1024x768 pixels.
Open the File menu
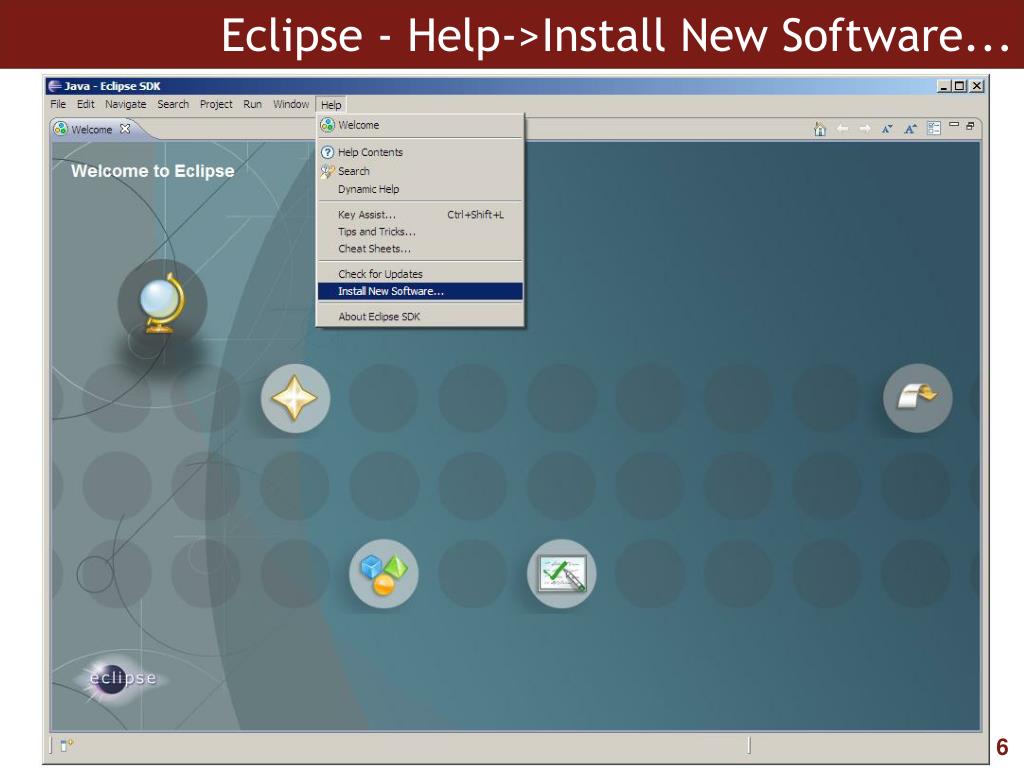(58, 104)
